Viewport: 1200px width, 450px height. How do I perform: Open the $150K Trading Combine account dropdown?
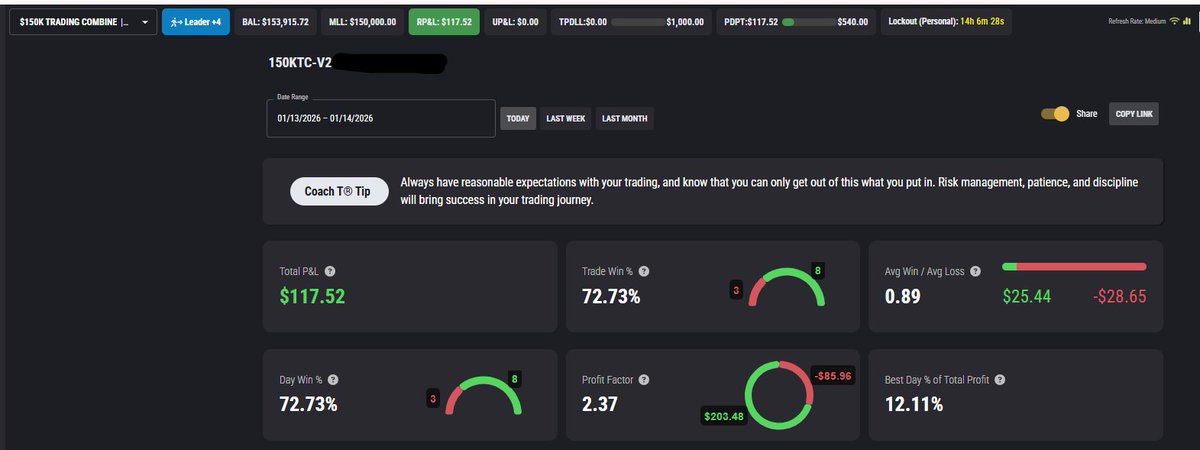(82, 21)
